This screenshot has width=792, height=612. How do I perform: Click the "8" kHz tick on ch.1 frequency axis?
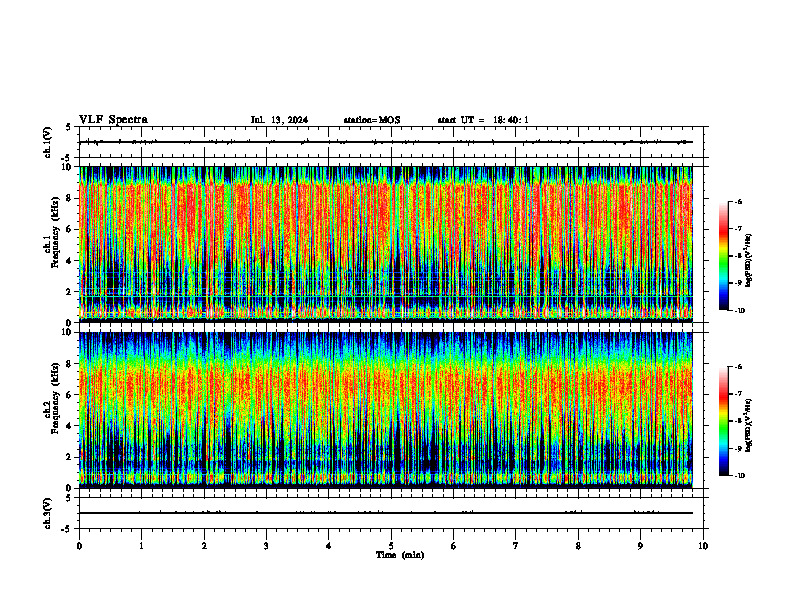click(x=70, y=198)
